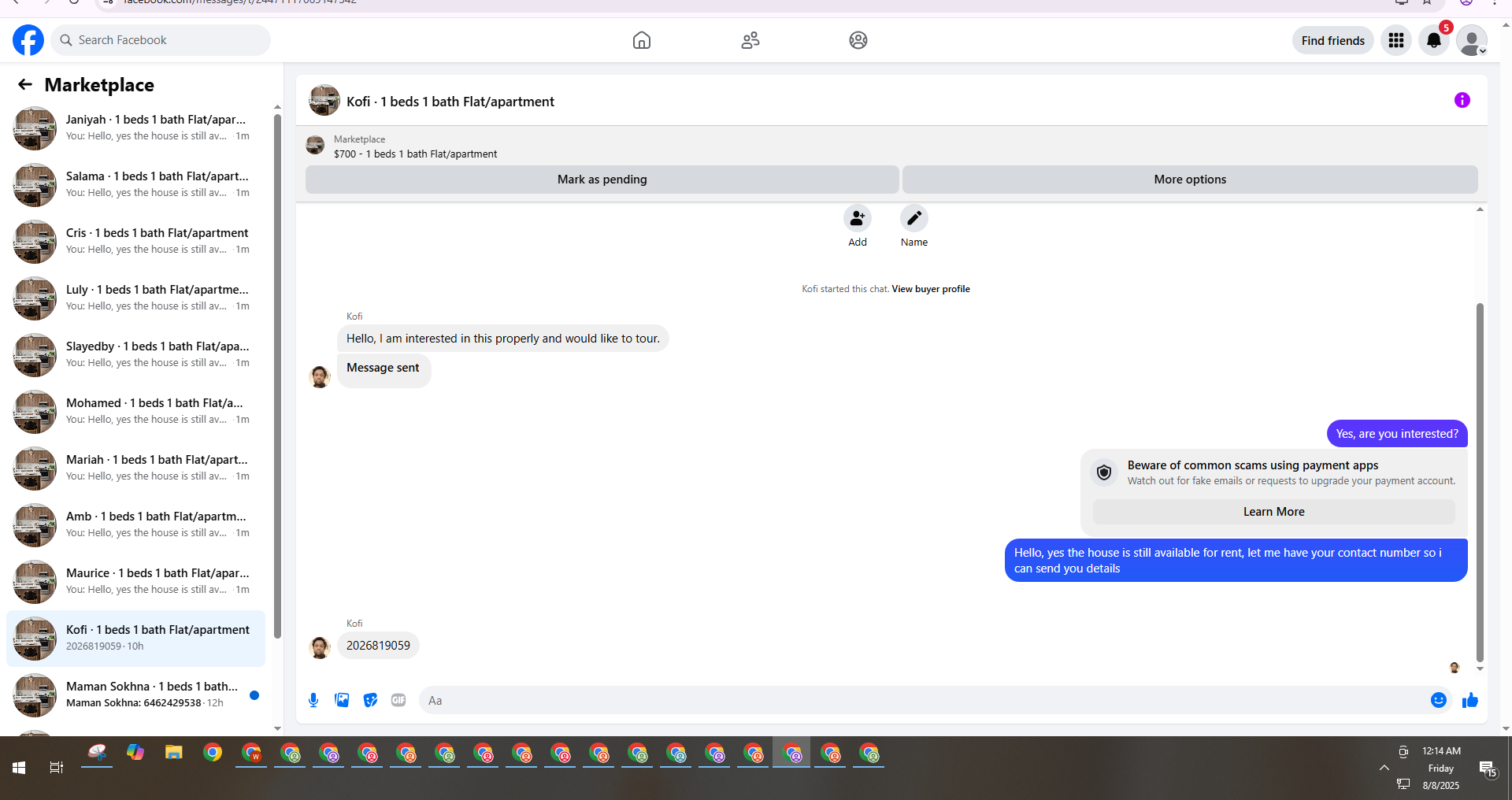Viewport: 1512px width, 800px height.
Task: Open Salama conversation
Action: (136, 184)
